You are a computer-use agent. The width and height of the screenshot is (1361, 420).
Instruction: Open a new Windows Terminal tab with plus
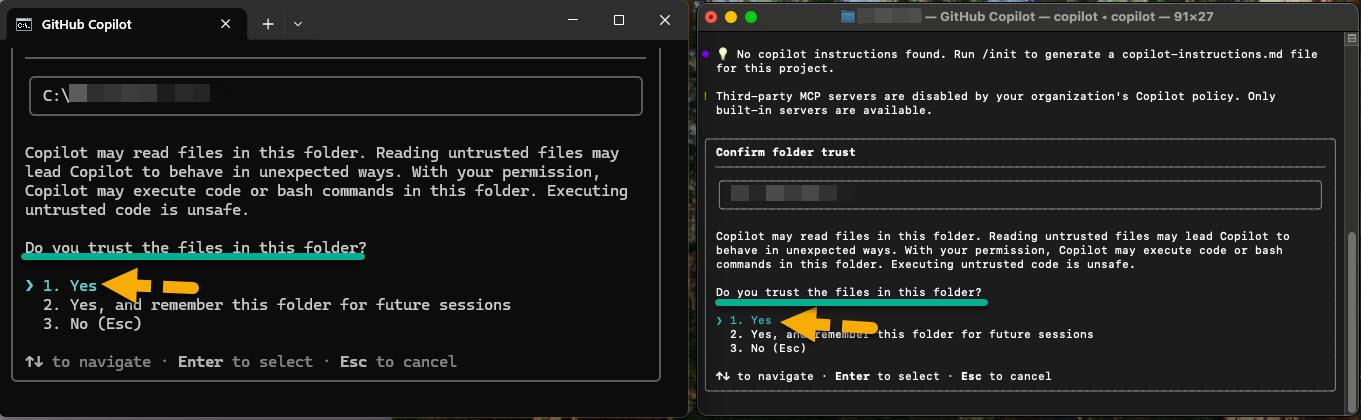(x=268, y=24)
